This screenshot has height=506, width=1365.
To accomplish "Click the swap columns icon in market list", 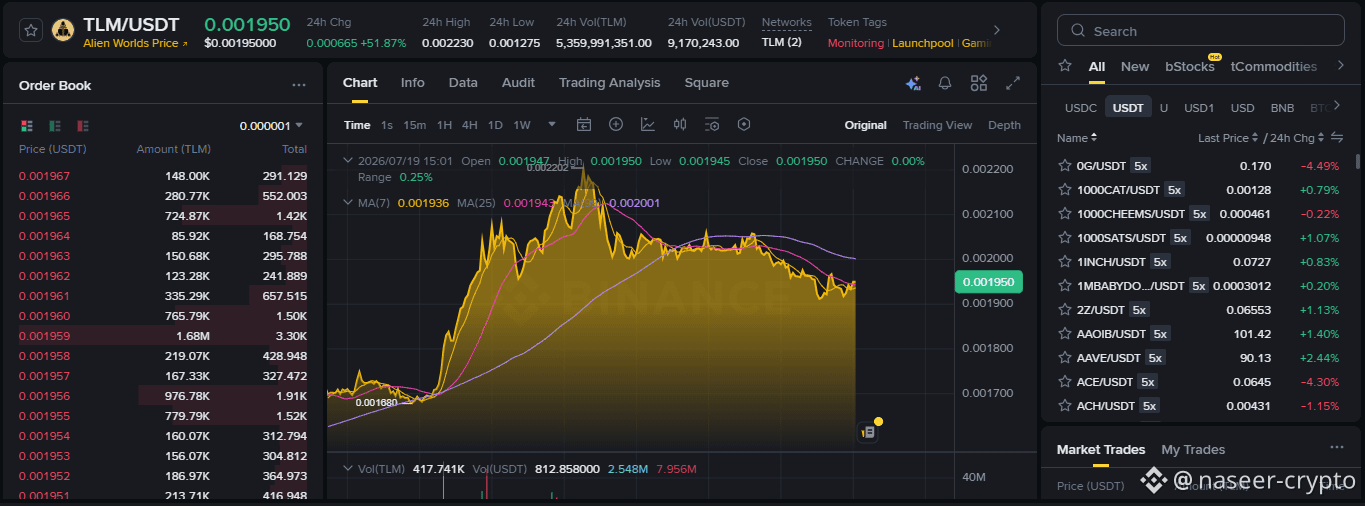I will 1336,138.
